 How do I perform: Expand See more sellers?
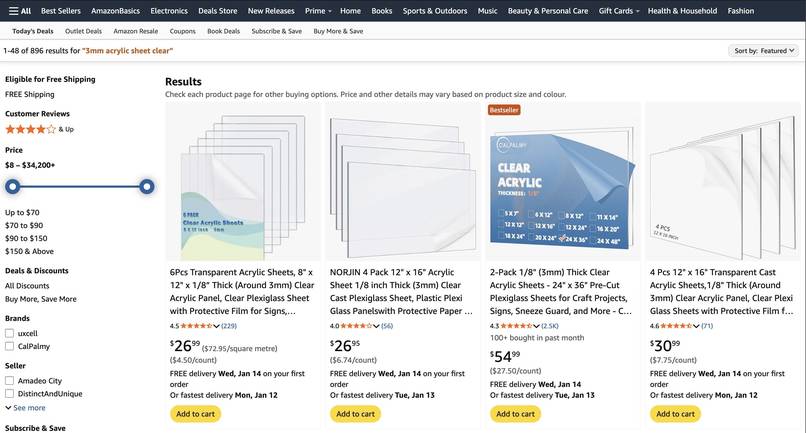(x=25, y=408)
